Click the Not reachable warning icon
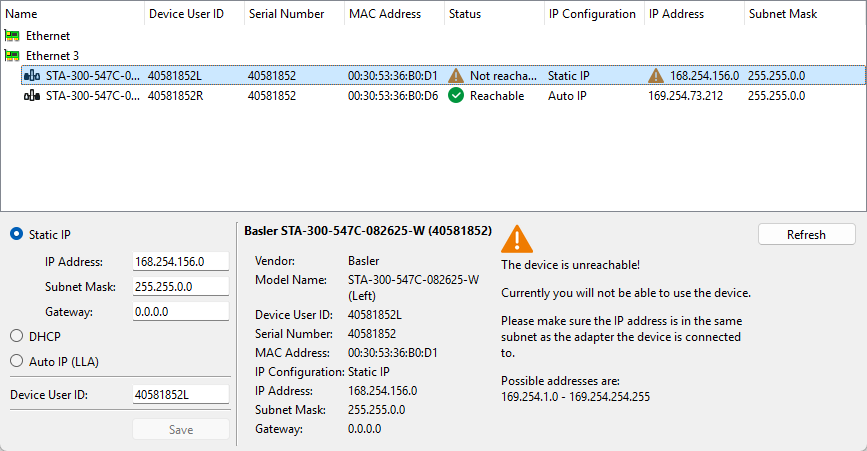Viewport: 867px width, 451px height. pos(456,76)
